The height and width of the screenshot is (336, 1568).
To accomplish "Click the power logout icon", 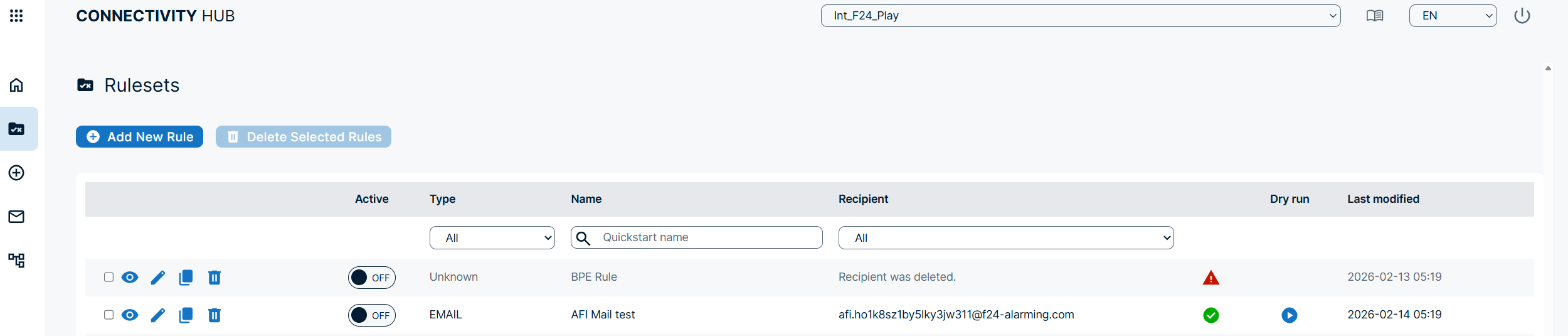I will pos(1522,16).
